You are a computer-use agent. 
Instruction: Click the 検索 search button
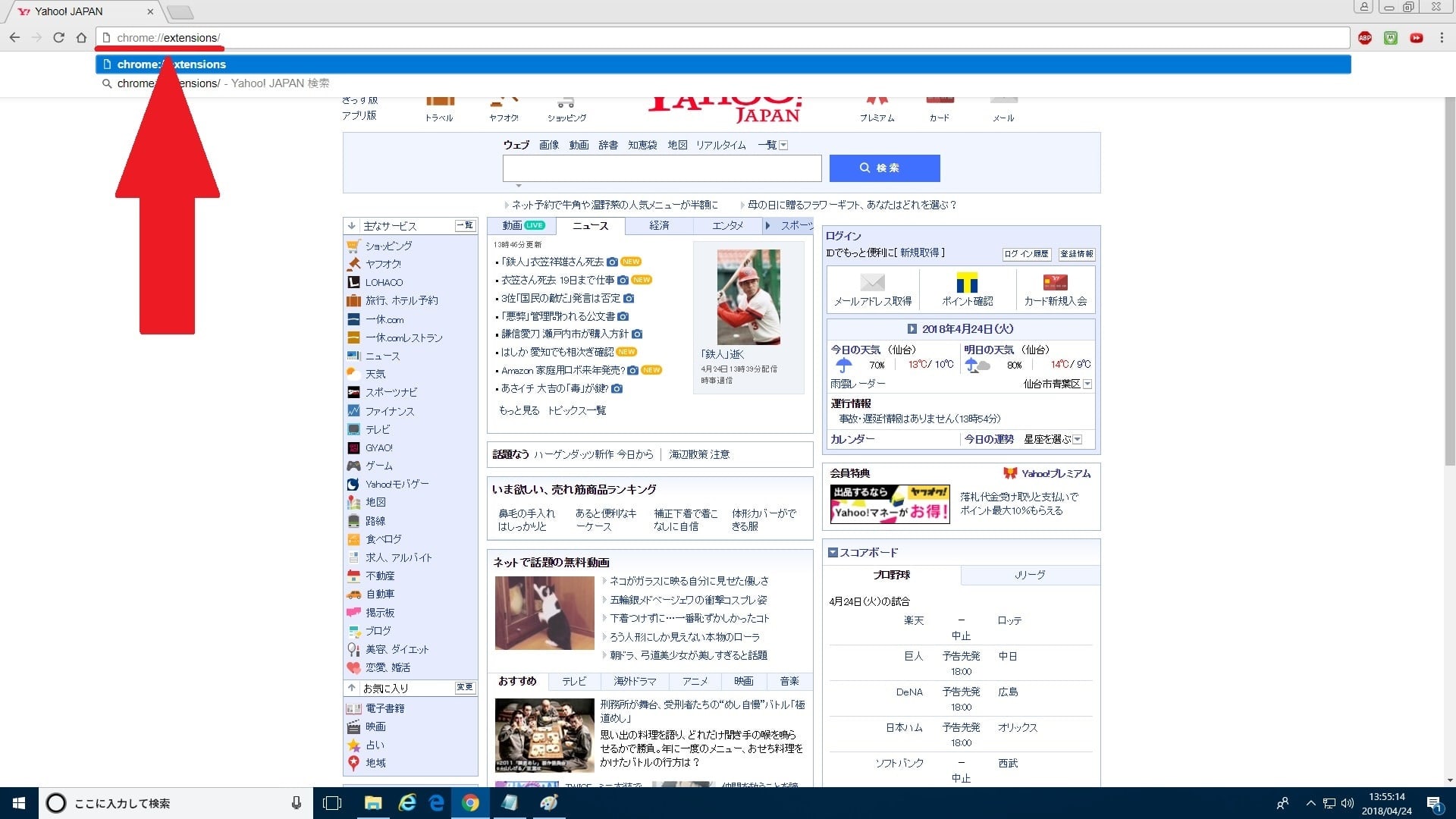pyautogui.click(x=884, y=168)
